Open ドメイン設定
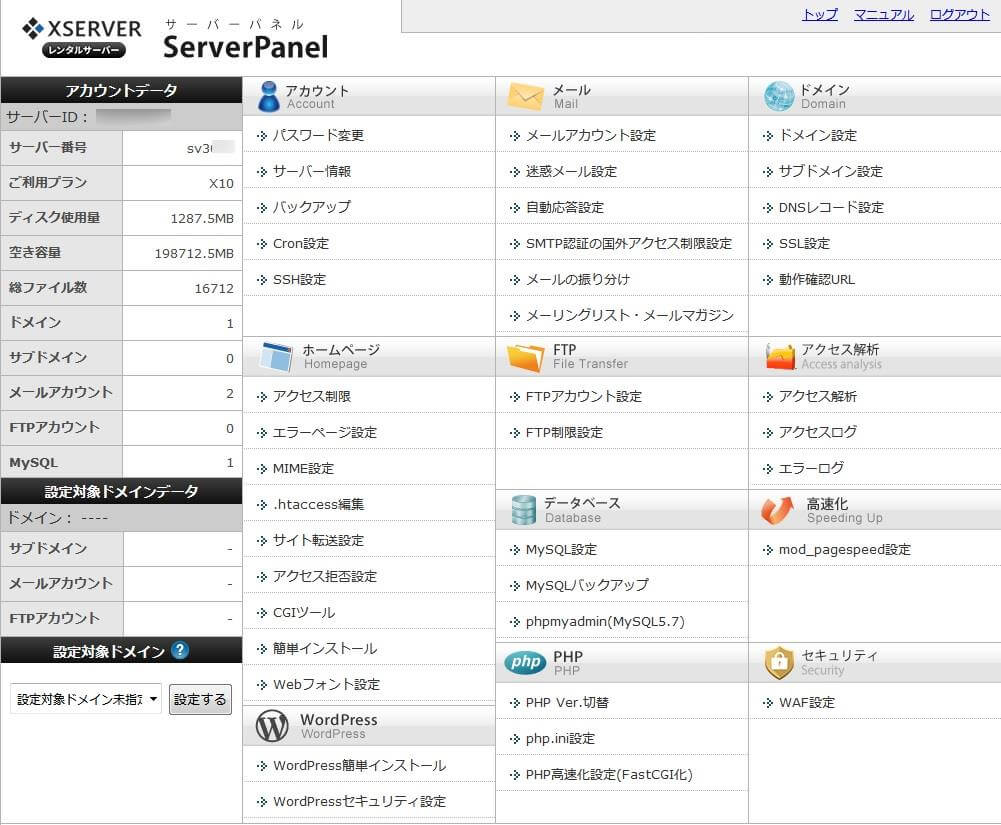The height and width of the screenshot is (825, 1001). click(x=818, y=135)
